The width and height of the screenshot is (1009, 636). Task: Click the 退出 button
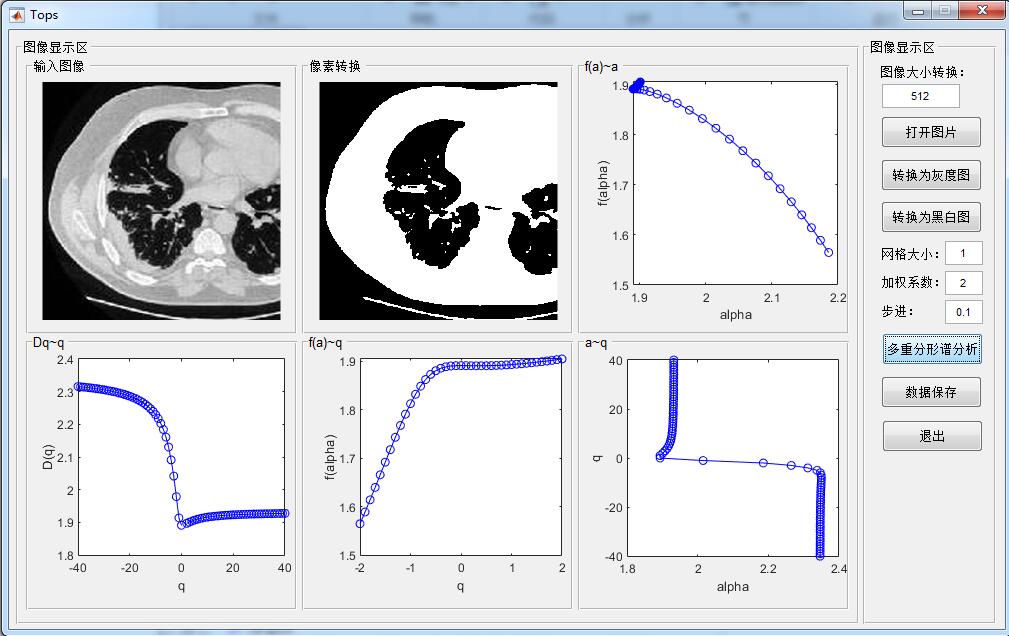point(932,436)
